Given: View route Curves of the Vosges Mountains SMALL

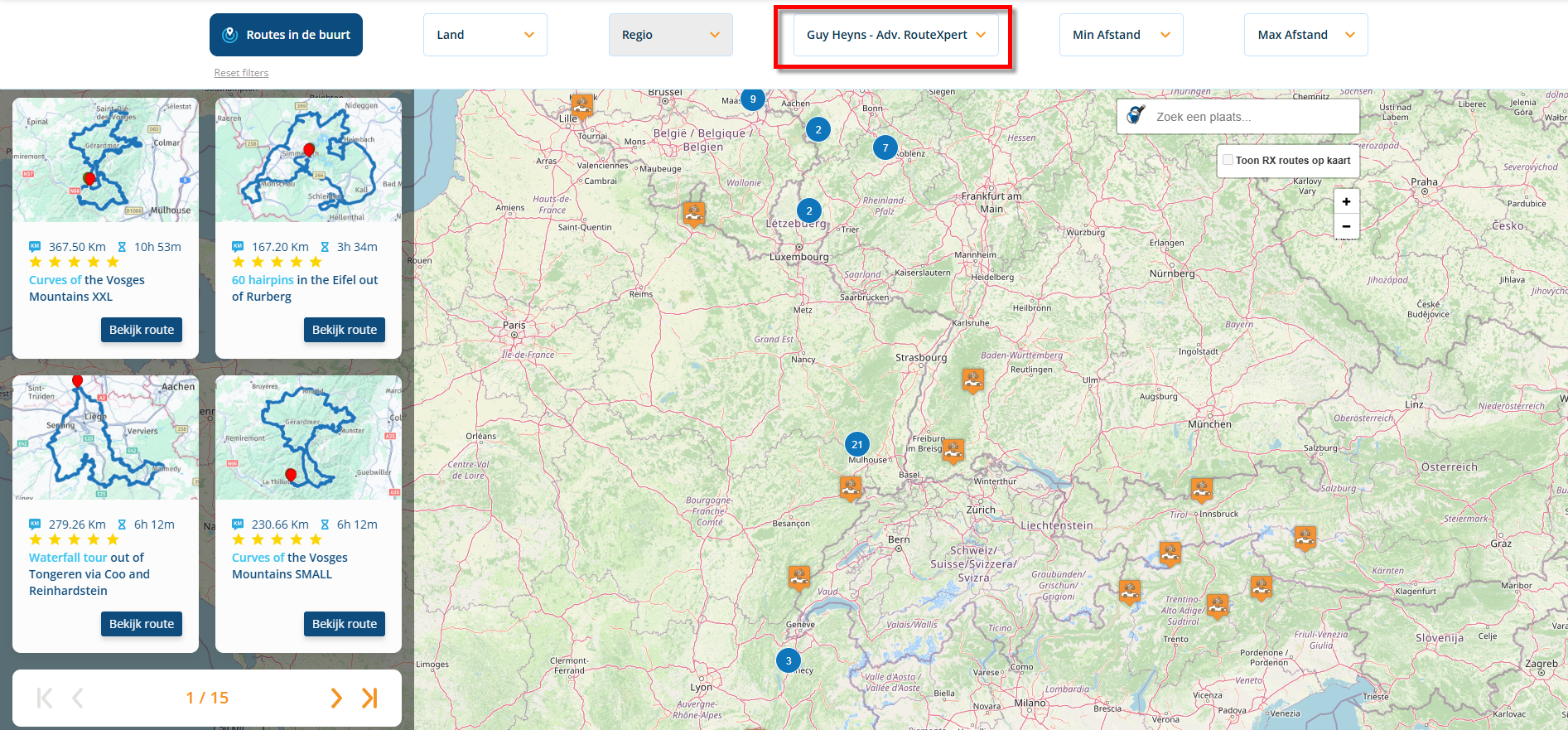Looking at the screenshot, I should [345, 624].
